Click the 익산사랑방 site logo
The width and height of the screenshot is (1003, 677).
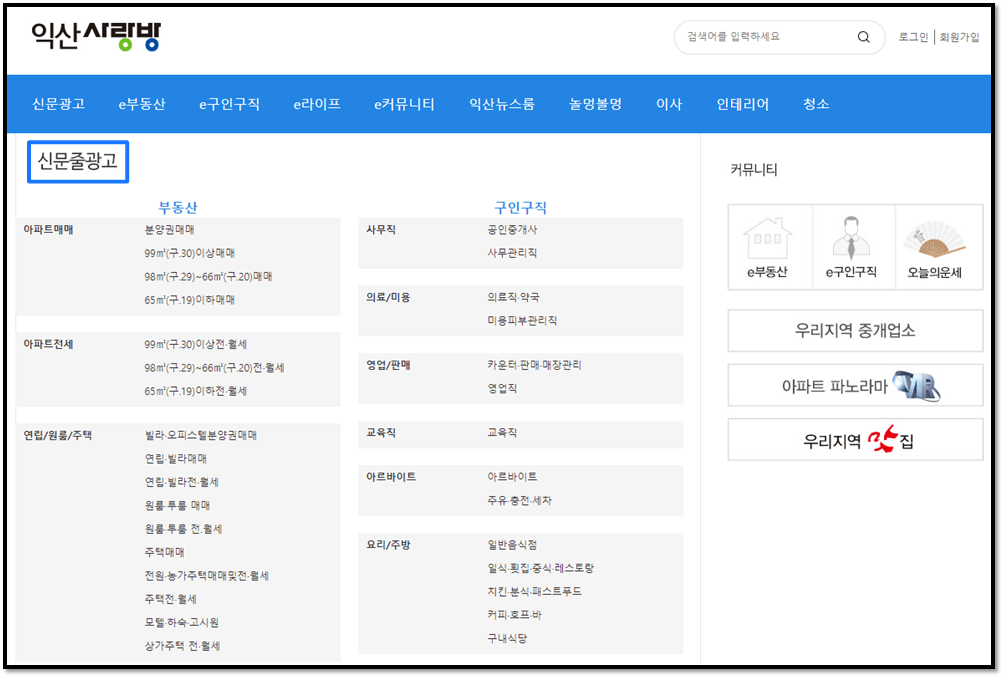(96, 36)
